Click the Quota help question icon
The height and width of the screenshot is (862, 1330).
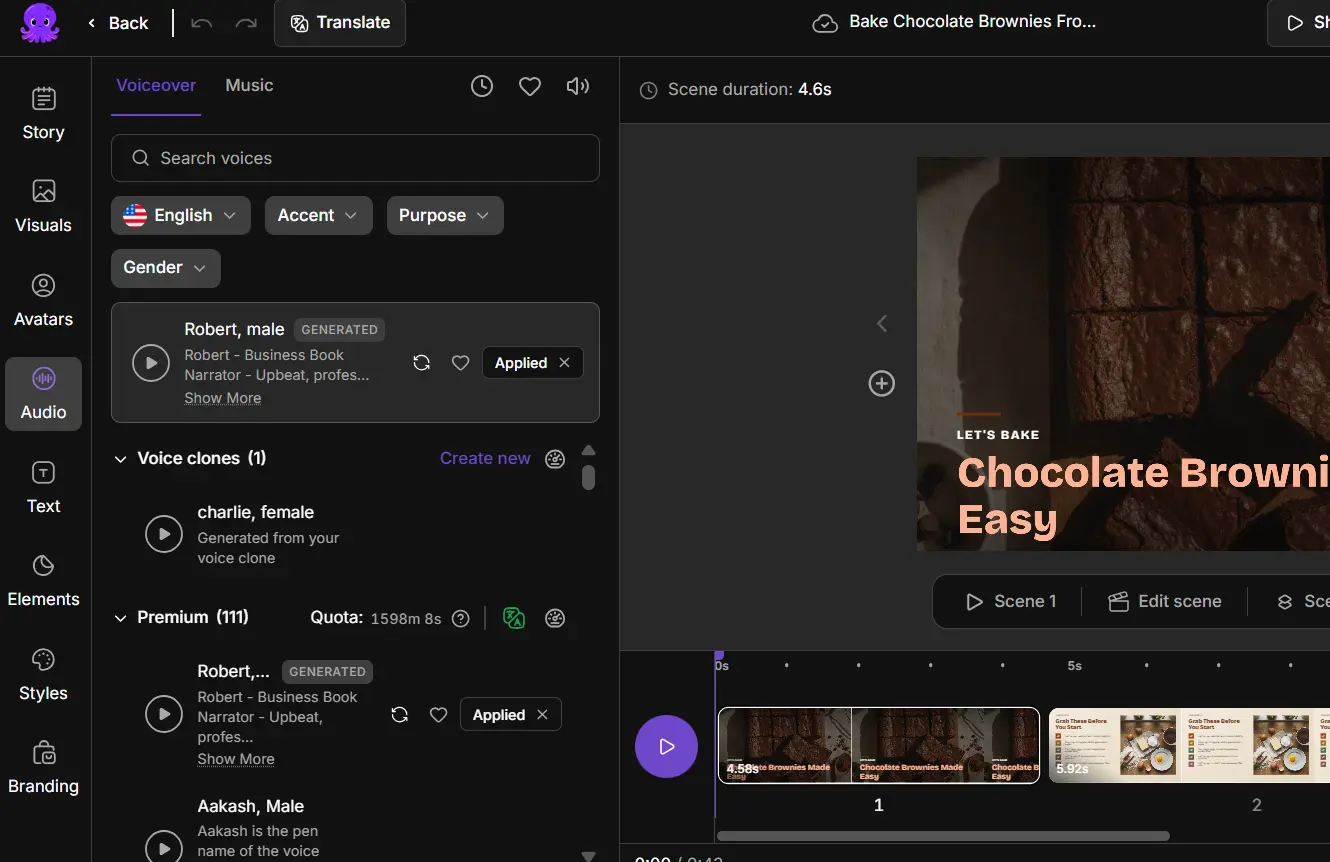461,618
